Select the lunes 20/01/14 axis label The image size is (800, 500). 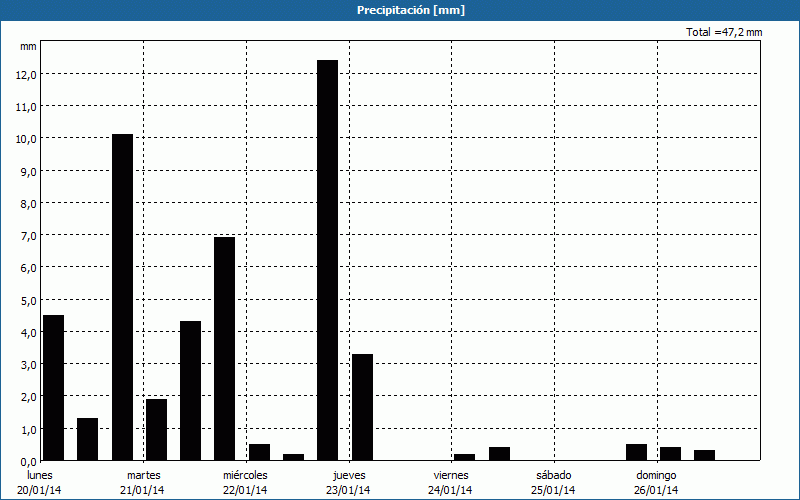coord(40,482)
